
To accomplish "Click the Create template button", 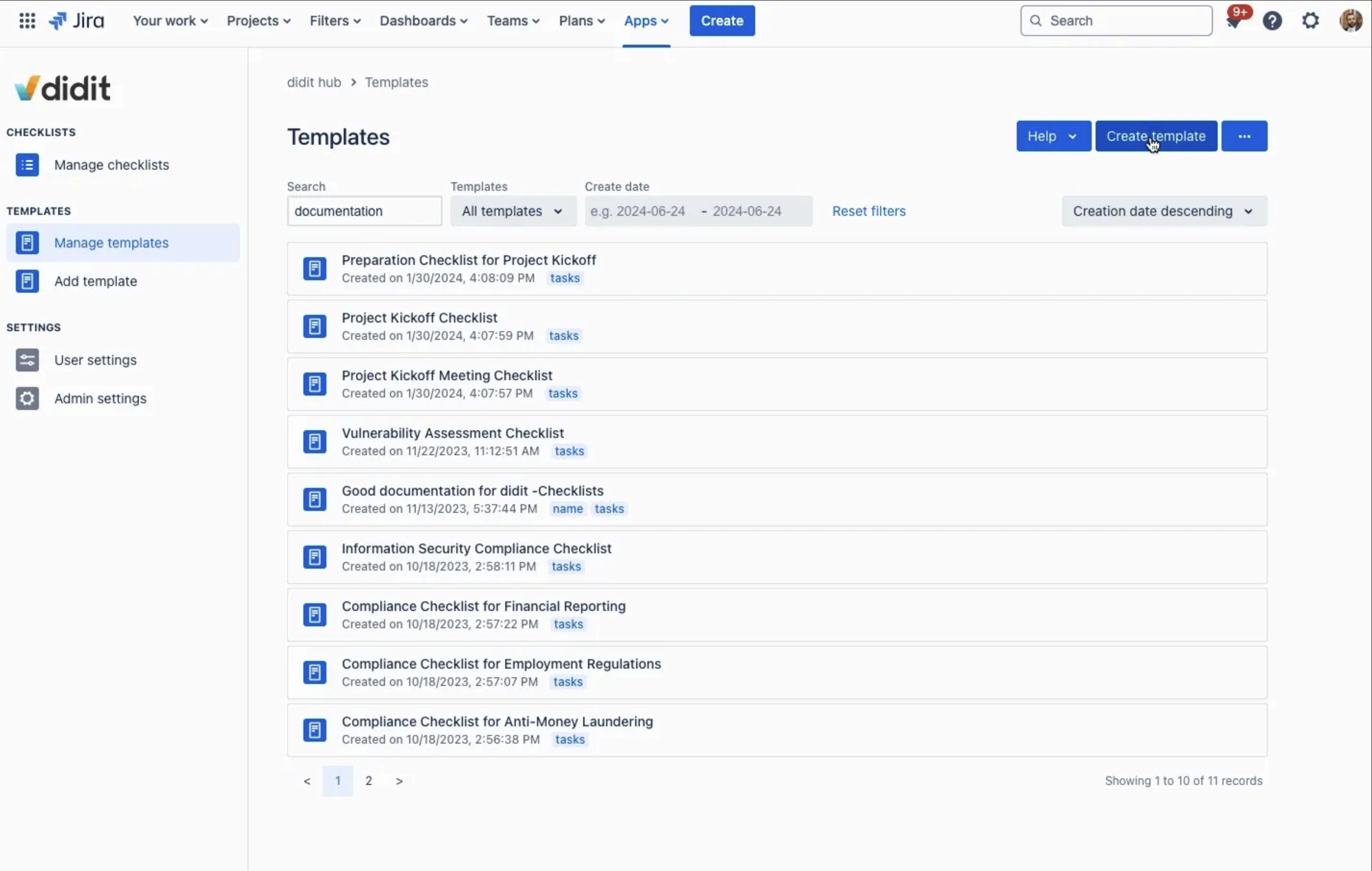I will (1156, 136).
